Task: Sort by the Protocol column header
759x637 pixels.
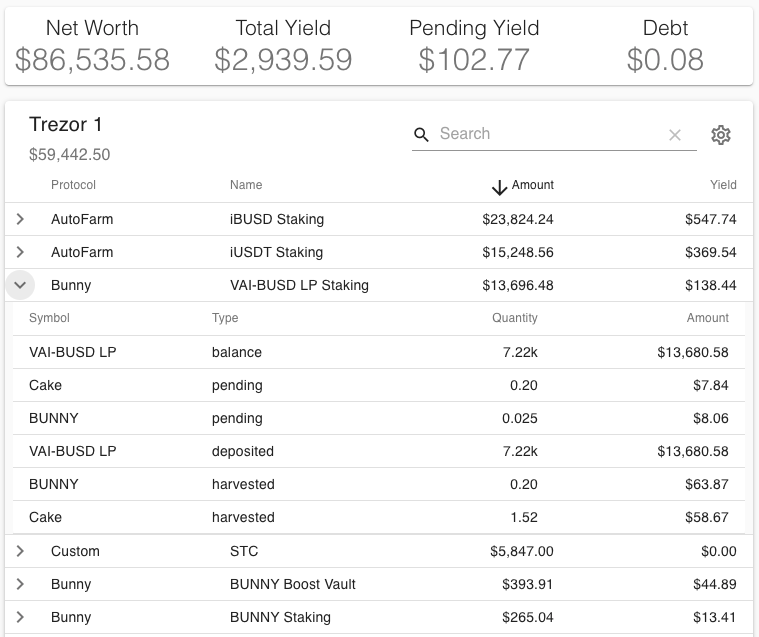Action: point(73,185)
